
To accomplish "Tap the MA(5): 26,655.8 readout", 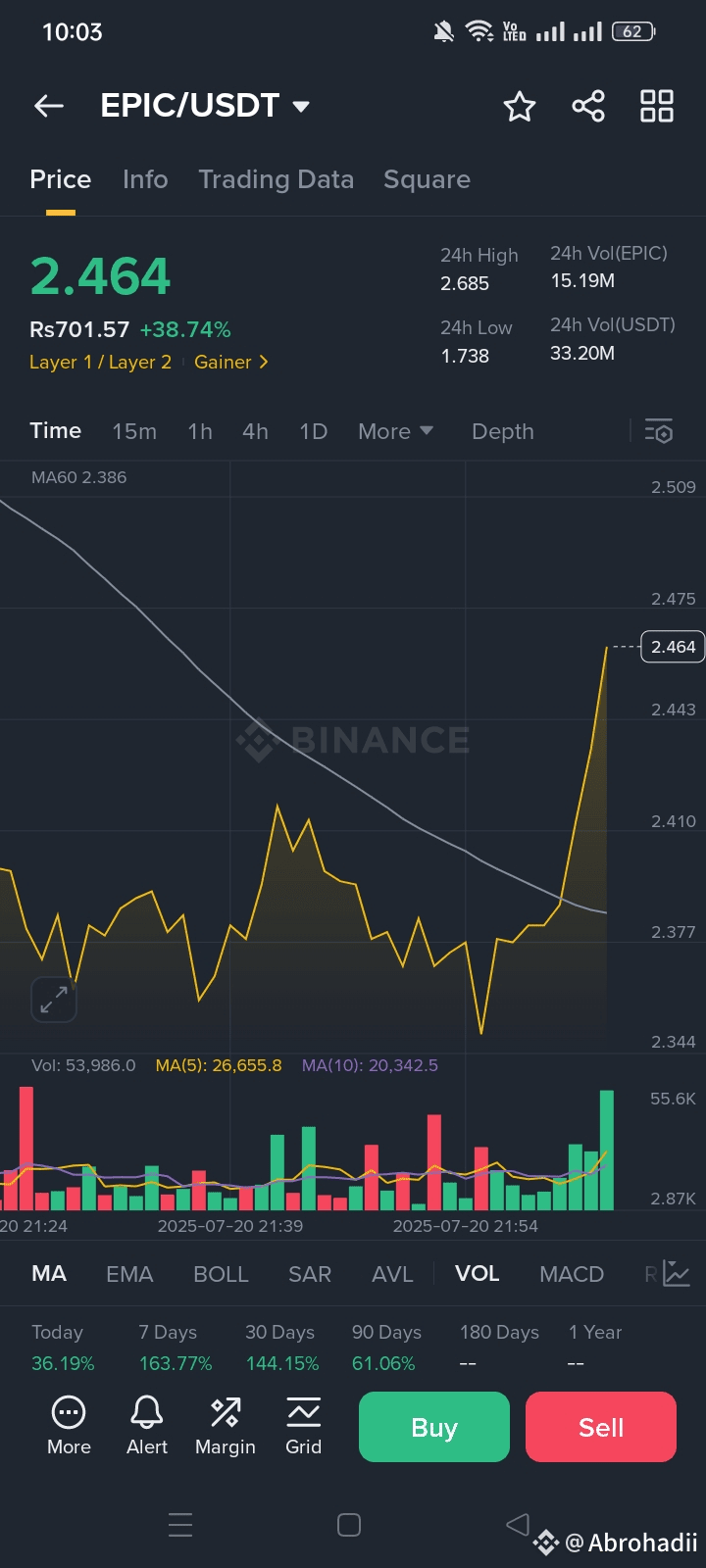I will 219,1065.
